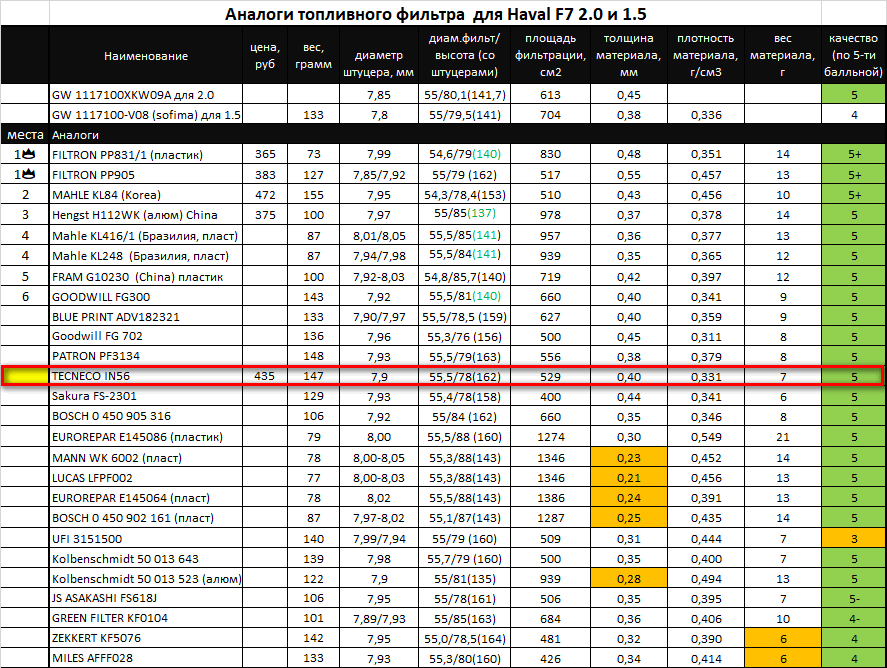Click the 'плотность материала, г/см3' header
Viewport: 887px width, 668px height.
tap(705, 55)
